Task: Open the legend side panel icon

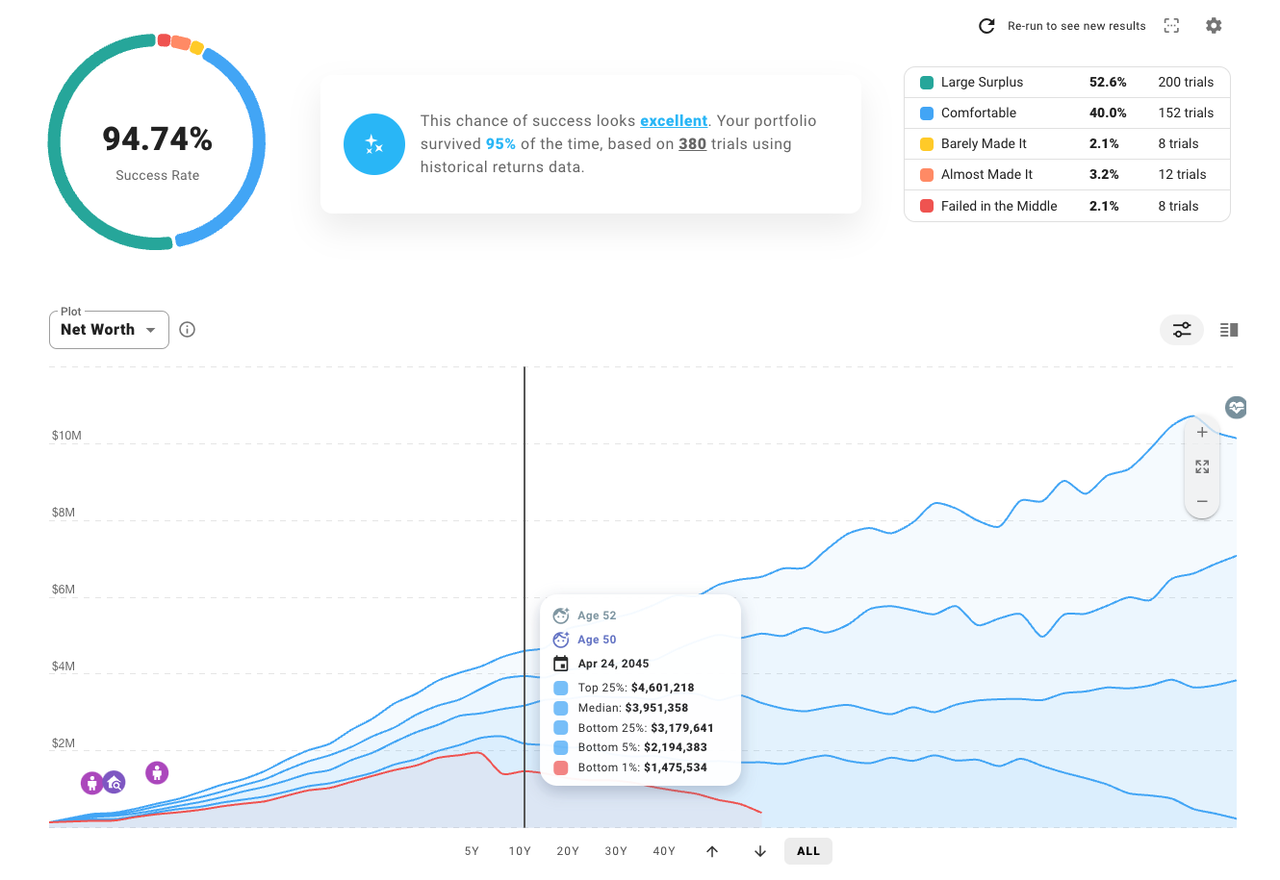Action: [x=1228, y=329]
